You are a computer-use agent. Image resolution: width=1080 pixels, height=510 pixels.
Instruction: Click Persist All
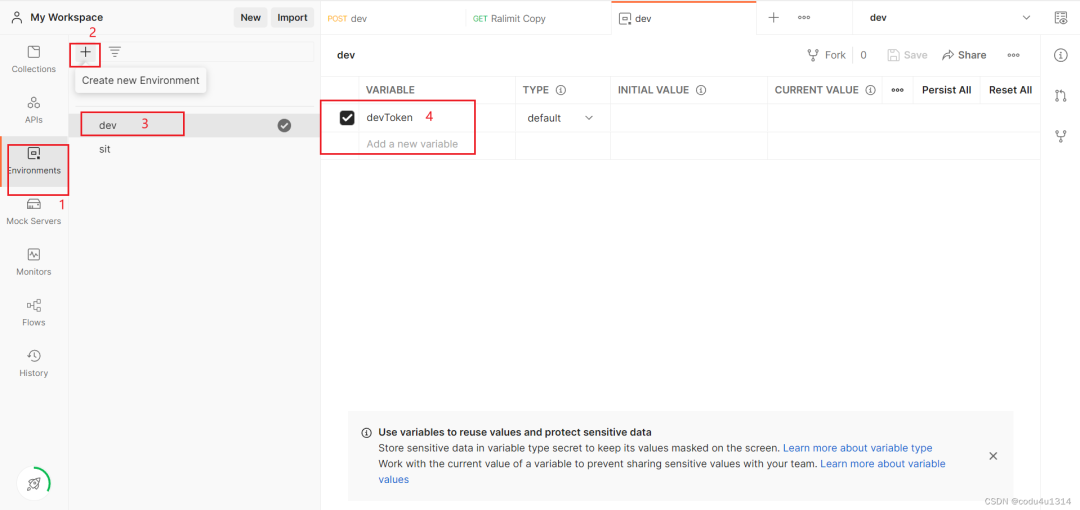(946, 90)
